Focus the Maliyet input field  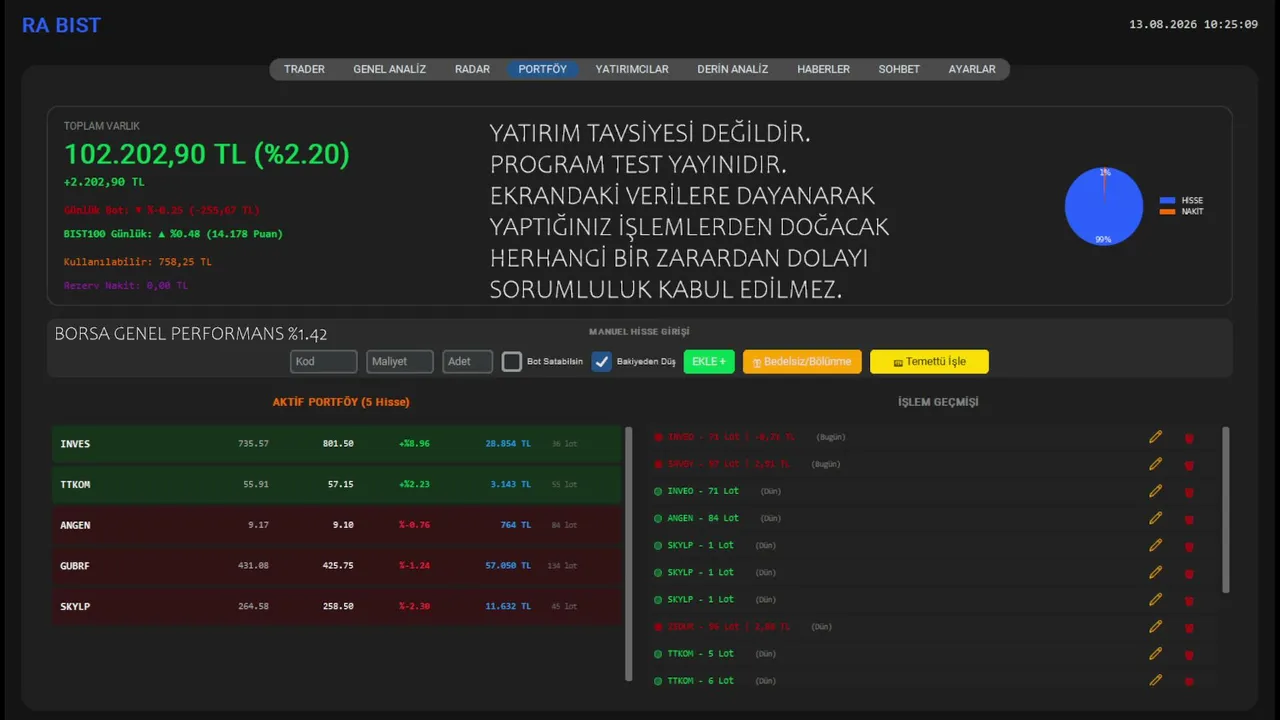pyautogui.click(x=400, y=361)
